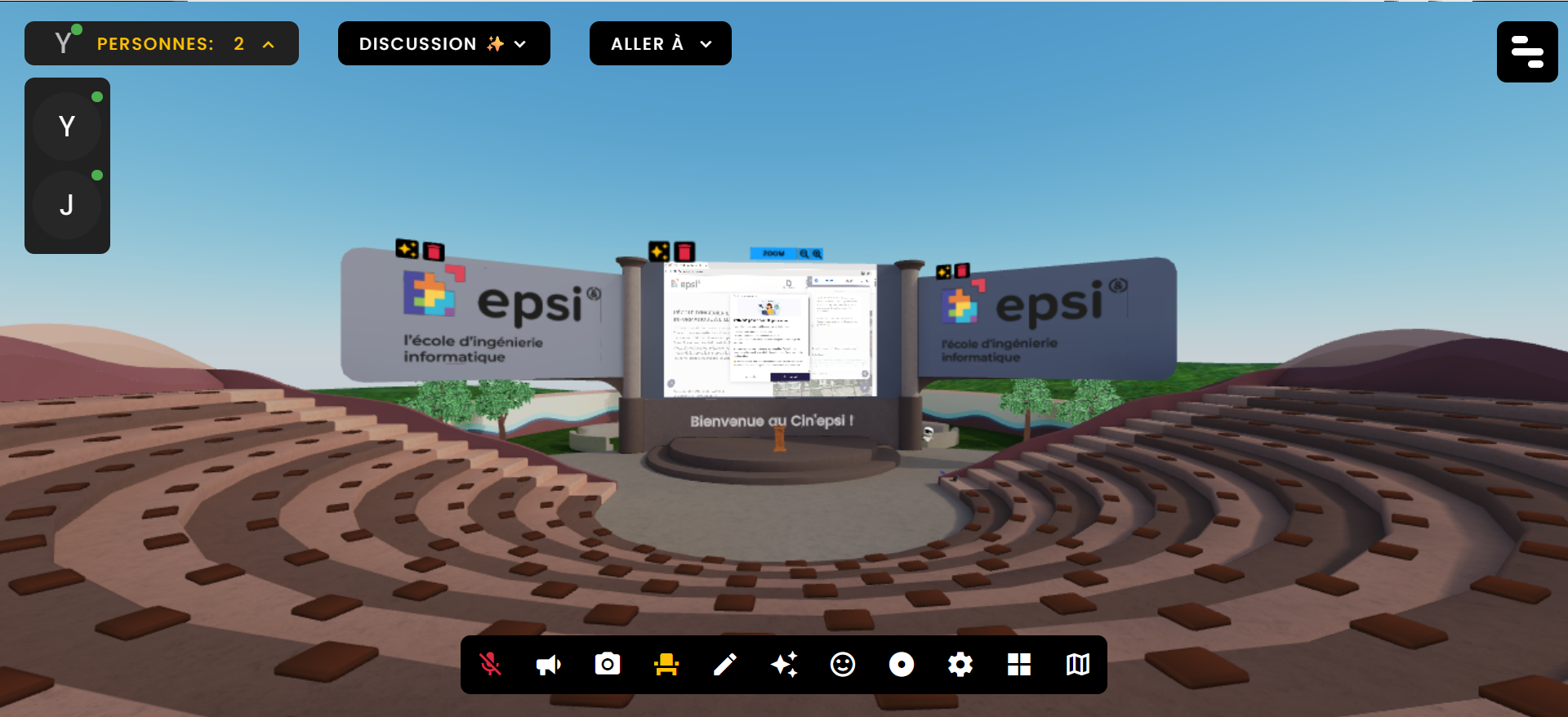1568x717 pixels.
Task: Toggle the yellow seat icon
Action: click(666, 665)
